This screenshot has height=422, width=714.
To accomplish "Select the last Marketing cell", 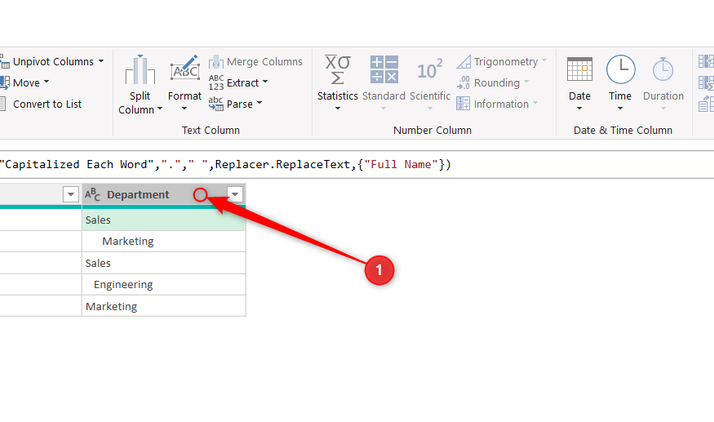I will coord(164,306).
